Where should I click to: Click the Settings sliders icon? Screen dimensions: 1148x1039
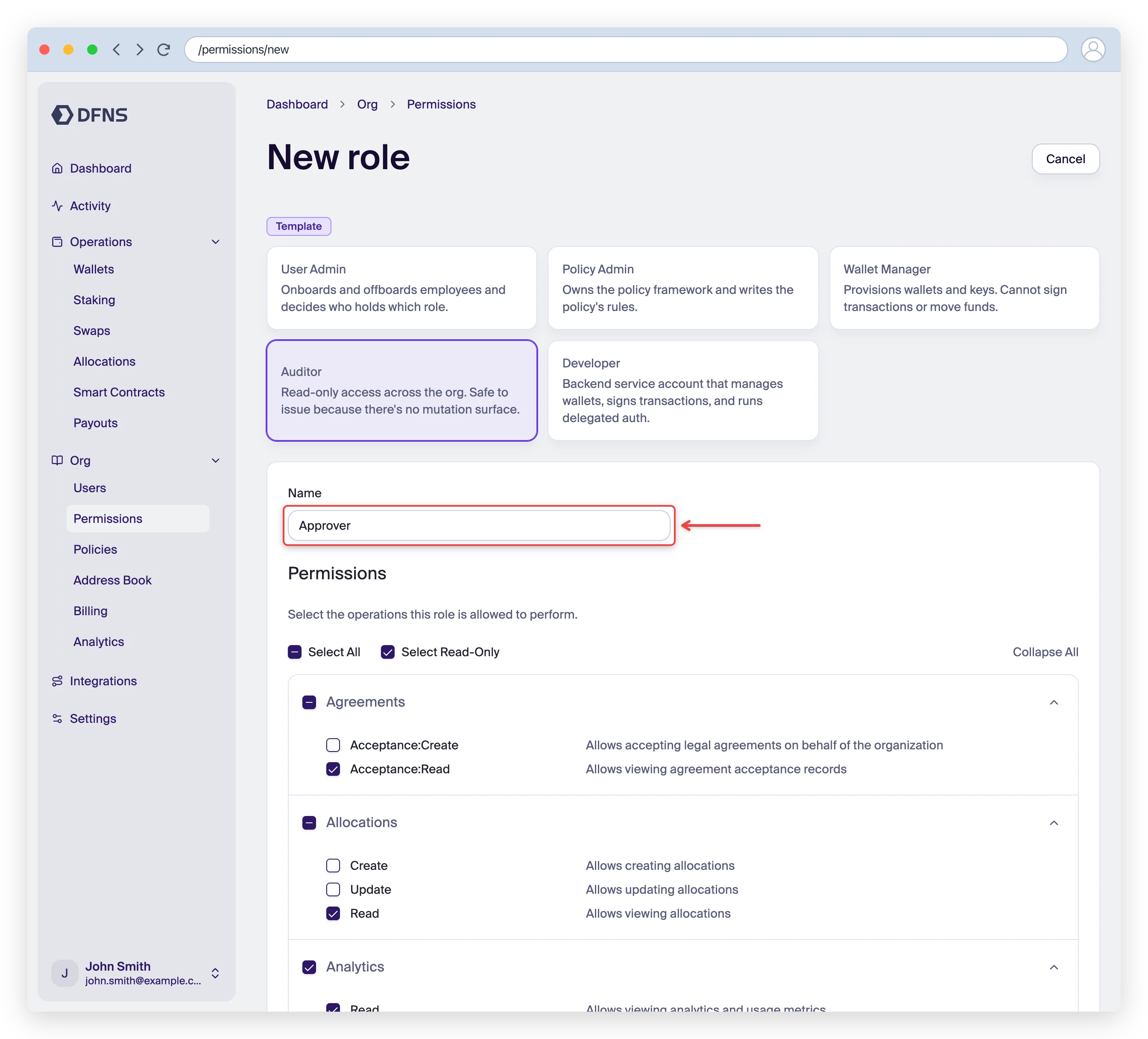point(57,718)
